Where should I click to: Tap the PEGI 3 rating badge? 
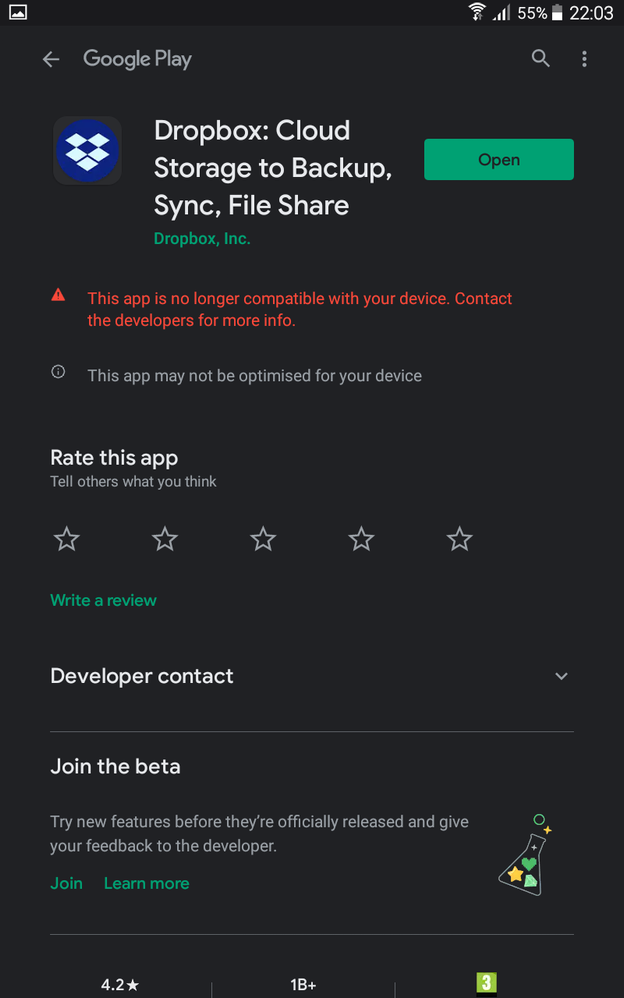pyautogui.click(x=486, y=982)
